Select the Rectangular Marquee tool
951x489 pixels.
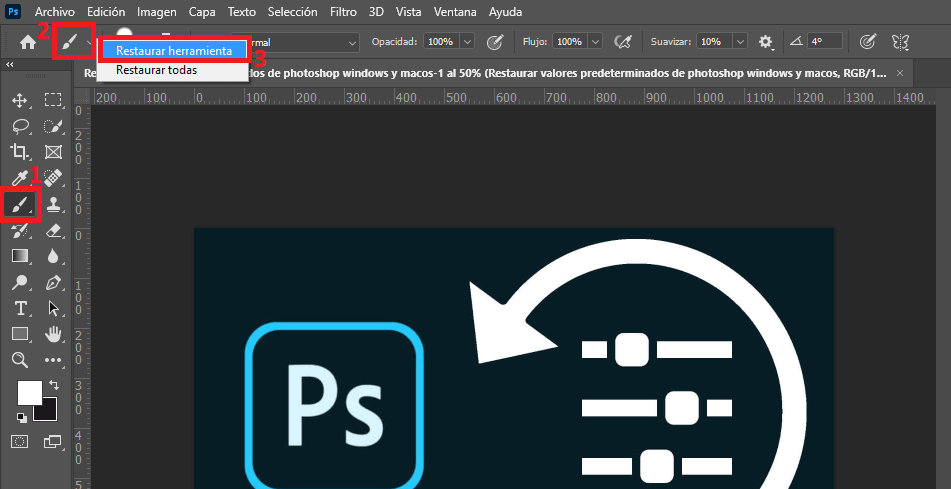pos(53,100)
